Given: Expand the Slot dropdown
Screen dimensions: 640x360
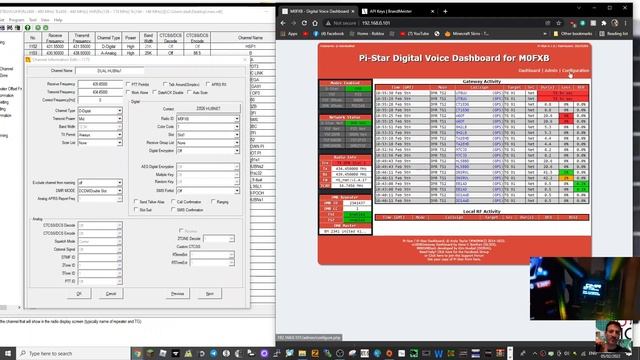Looking at the screenshot, I should click(208, 135).
